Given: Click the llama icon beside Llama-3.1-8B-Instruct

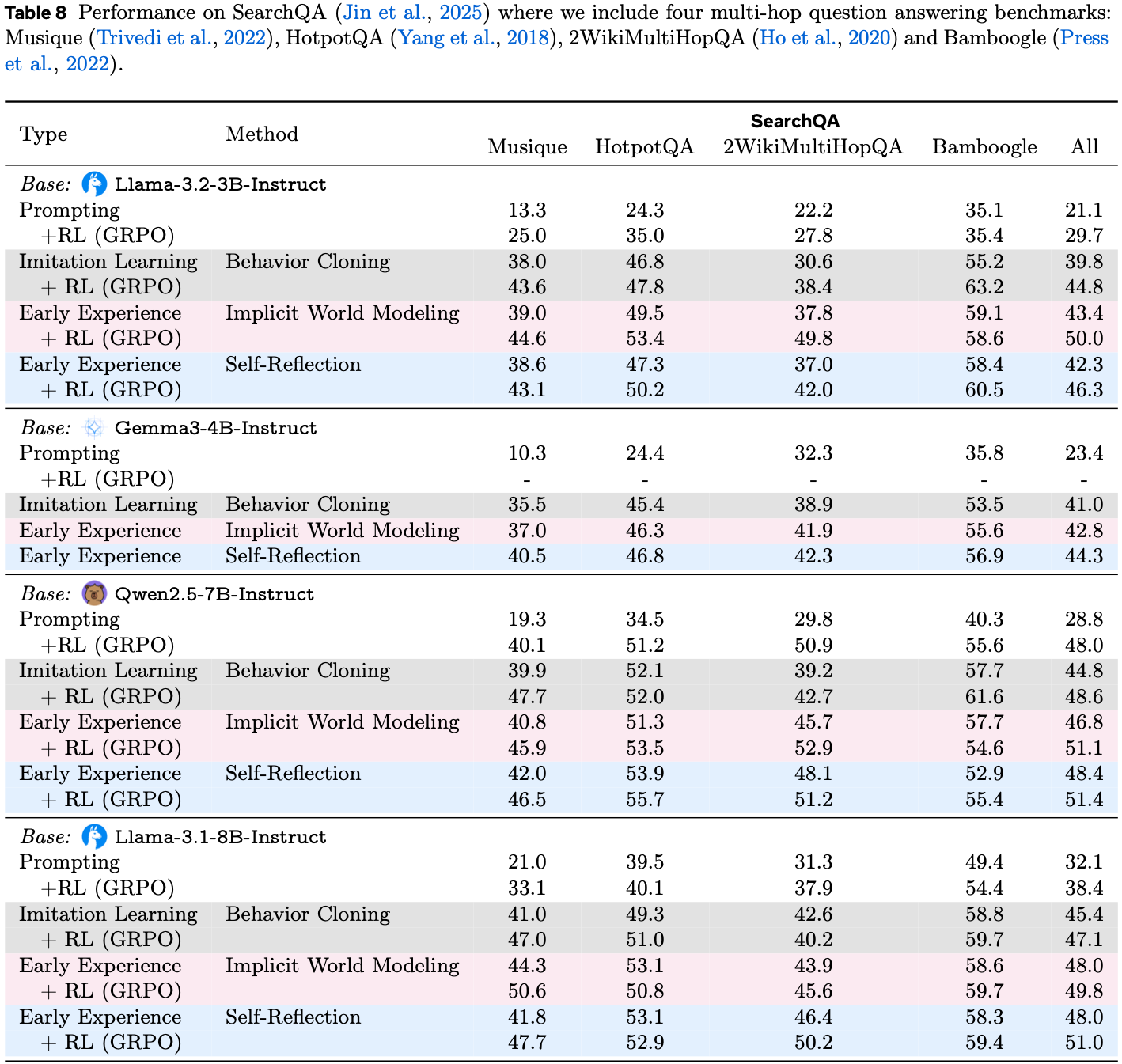Looking at the screenshot, I should point(94,836).
